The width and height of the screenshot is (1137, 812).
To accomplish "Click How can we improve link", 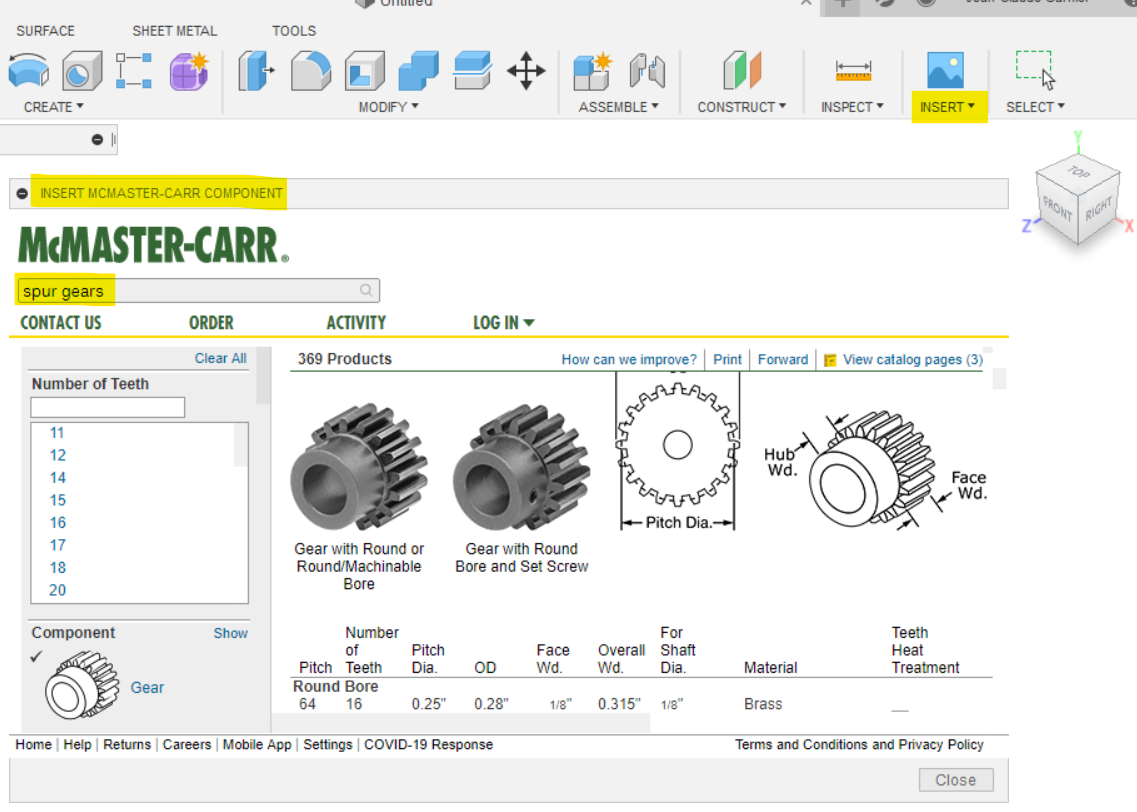I will (629, 360).
